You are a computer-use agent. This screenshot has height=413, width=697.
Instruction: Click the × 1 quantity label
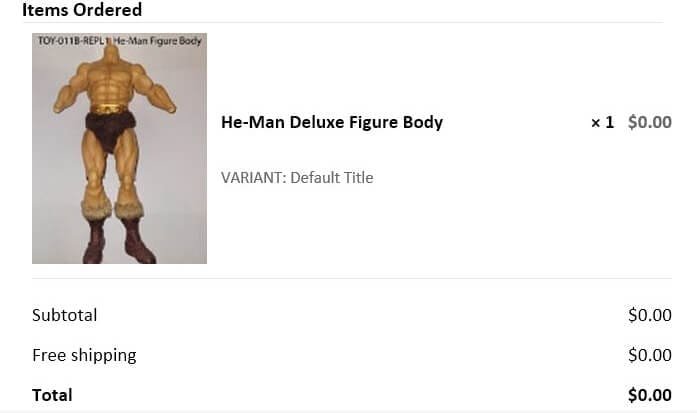(602, 122)
